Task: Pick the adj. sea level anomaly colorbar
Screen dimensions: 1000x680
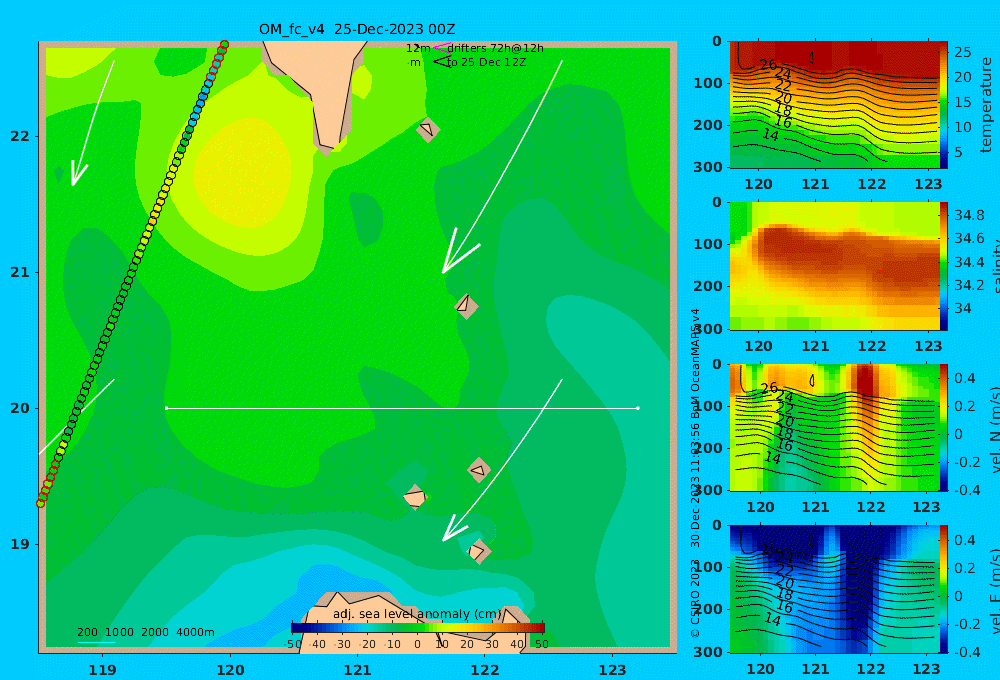Action: pos(418,627)
